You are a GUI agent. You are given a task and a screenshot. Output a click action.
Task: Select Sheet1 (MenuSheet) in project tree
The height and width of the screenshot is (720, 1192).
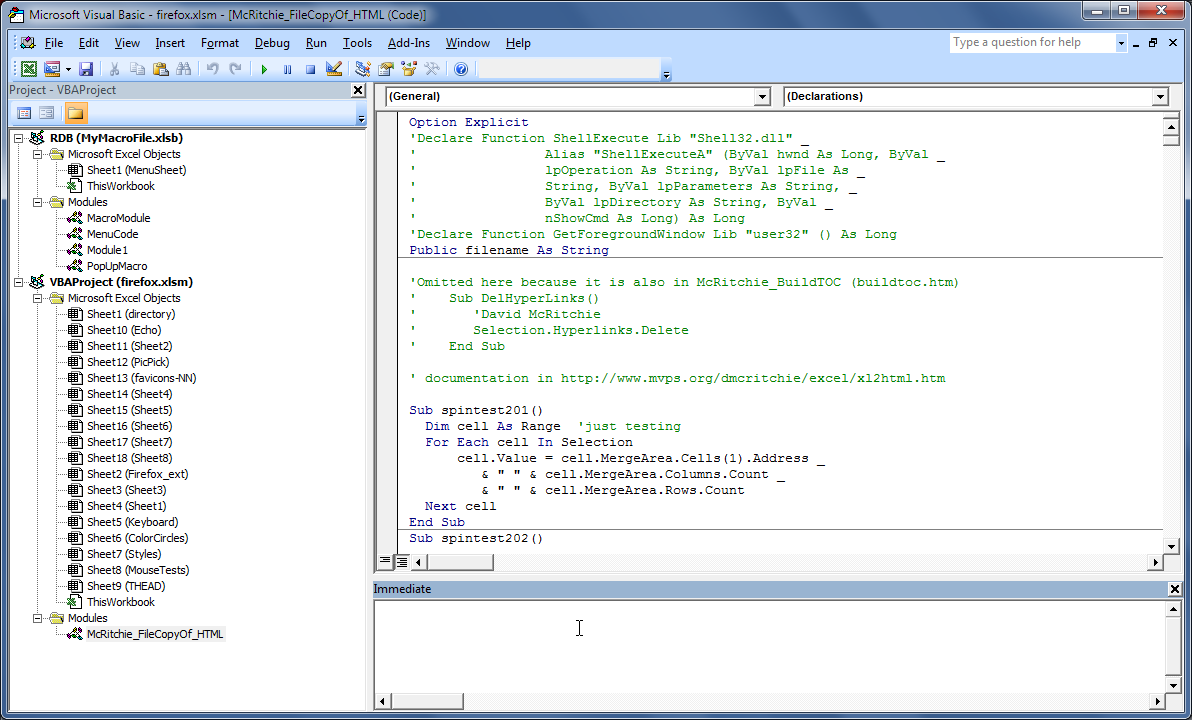[x=136, y=170]
